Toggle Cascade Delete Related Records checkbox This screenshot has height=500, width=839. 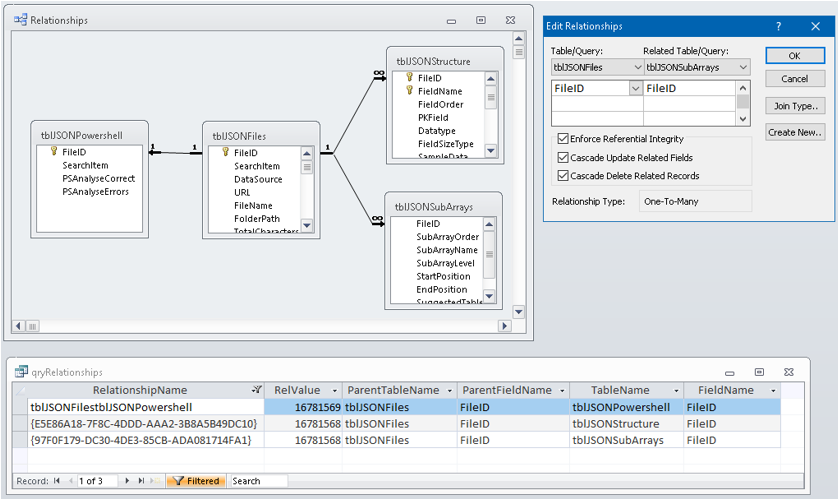pos(562,175)
